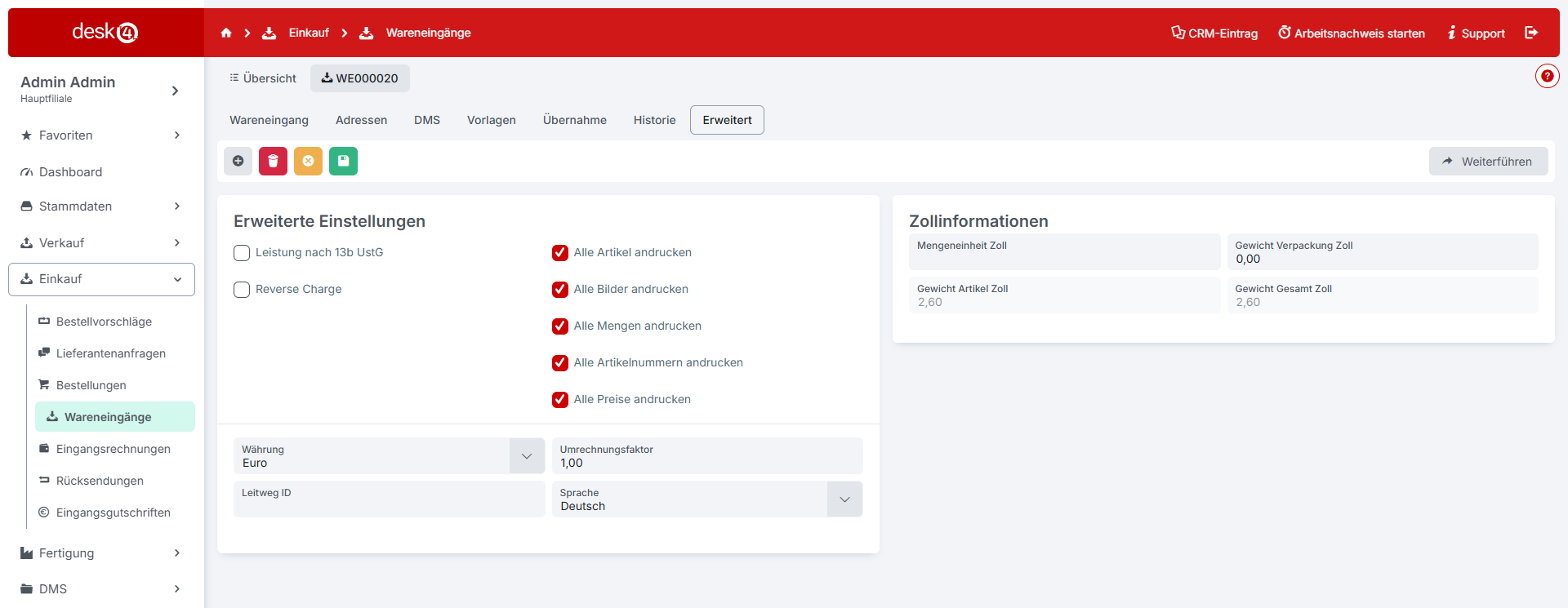Click the Weiterführen button
This screenshot has height=608, width=1568.
[1488, 162]
